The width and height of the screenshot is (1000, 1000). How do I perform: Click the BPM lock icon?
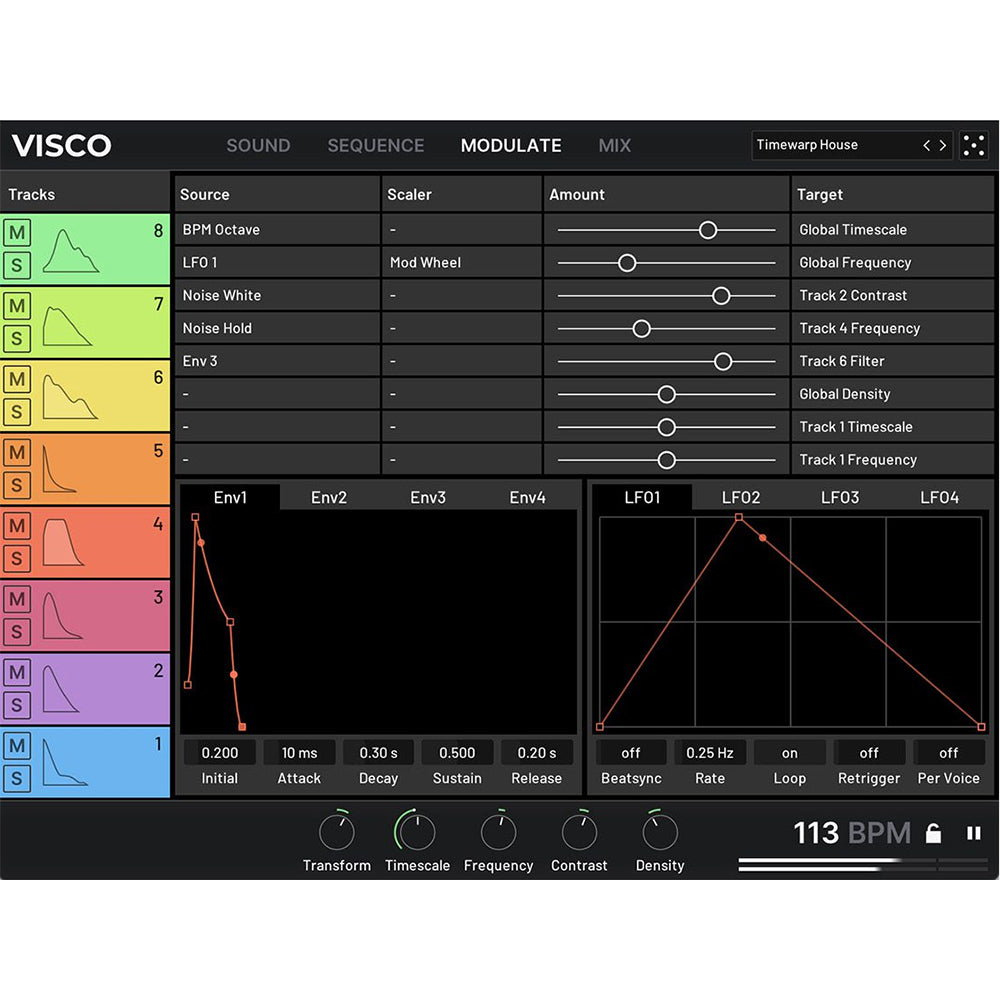[933, 833]
